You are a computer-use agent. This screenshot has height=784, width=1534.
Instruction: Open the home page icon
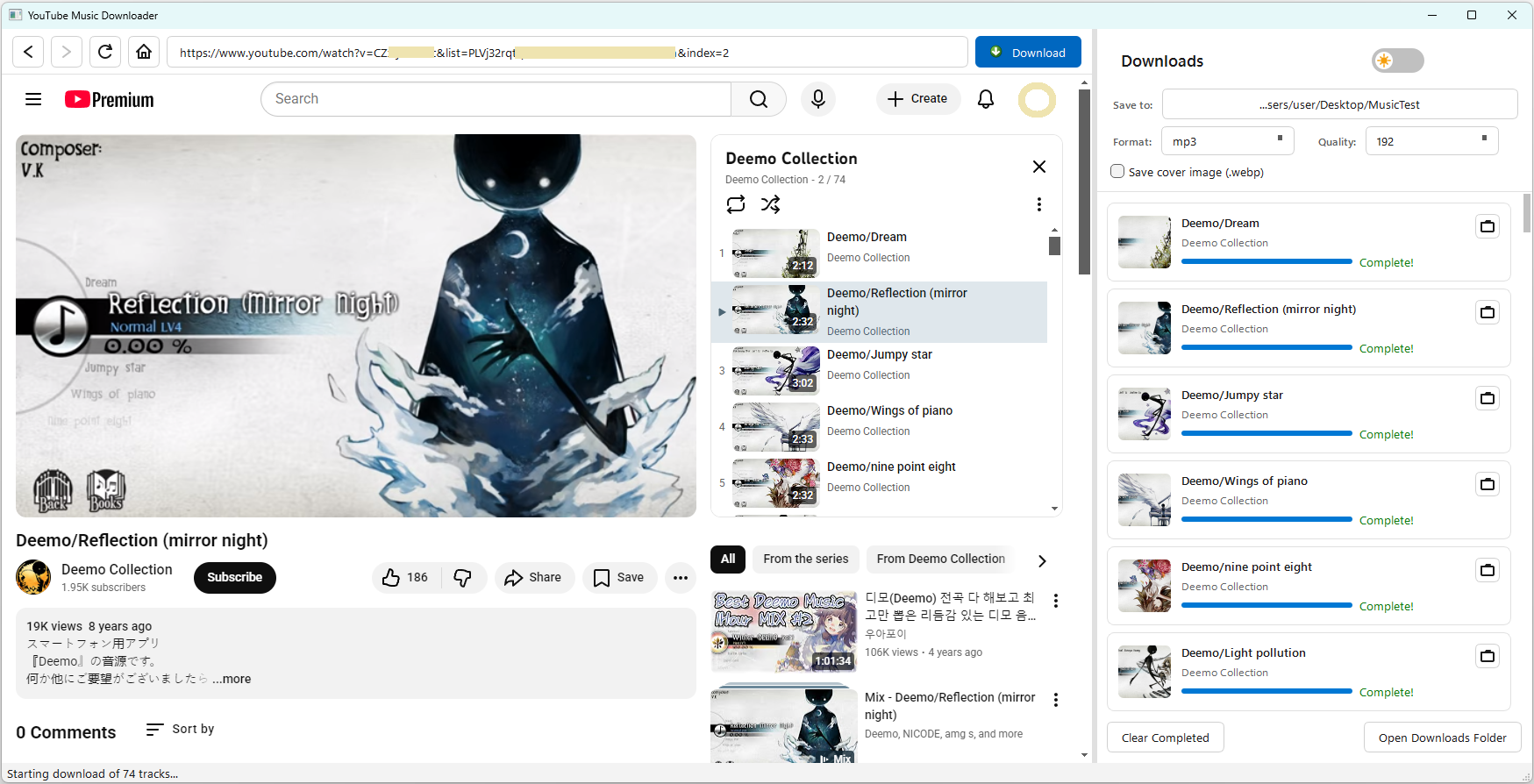click(144, 52)
